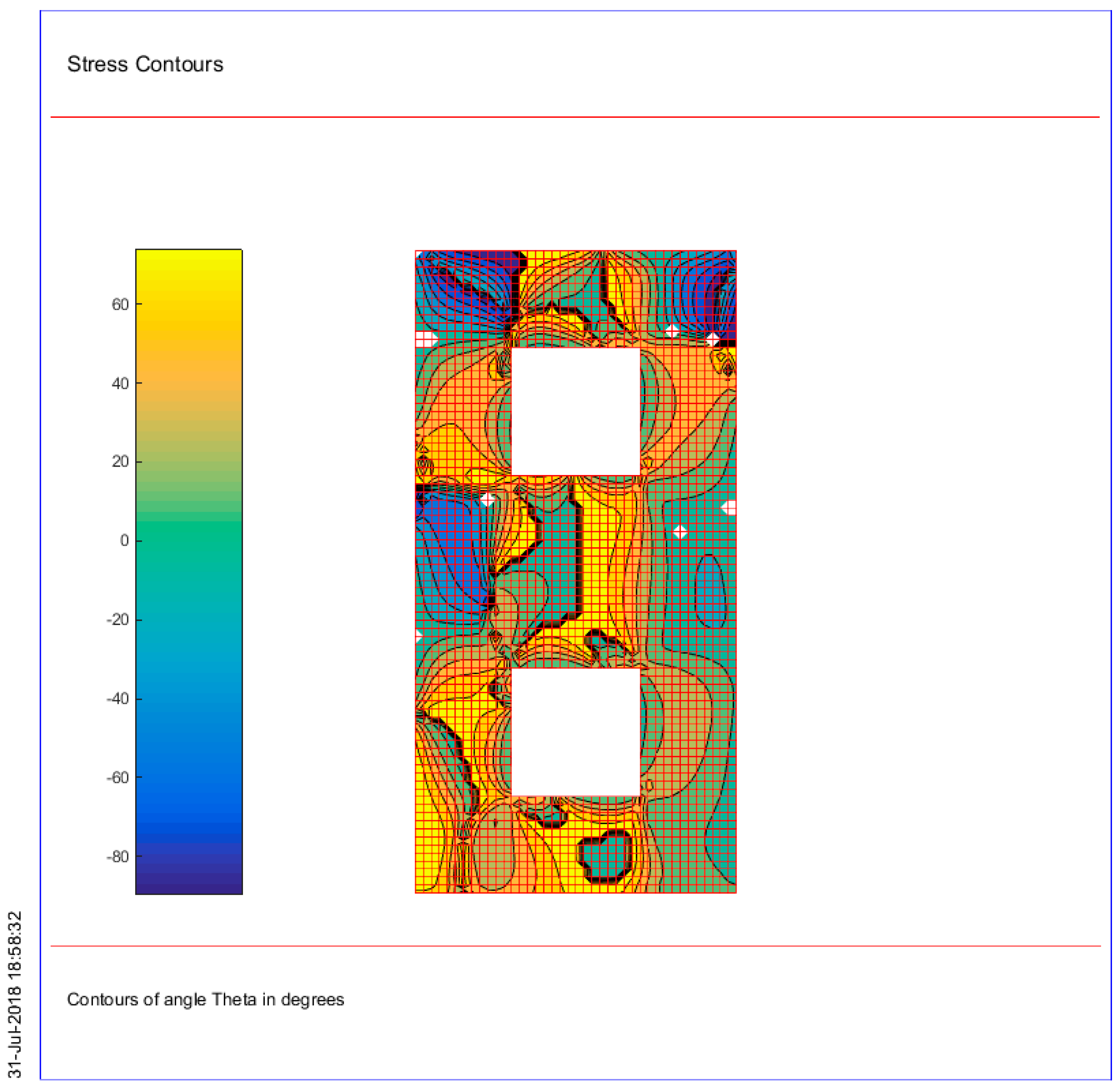Click the 60 tick label on colorbar
Viewport: 1120px width, 1089px height.
click(120, 304)
